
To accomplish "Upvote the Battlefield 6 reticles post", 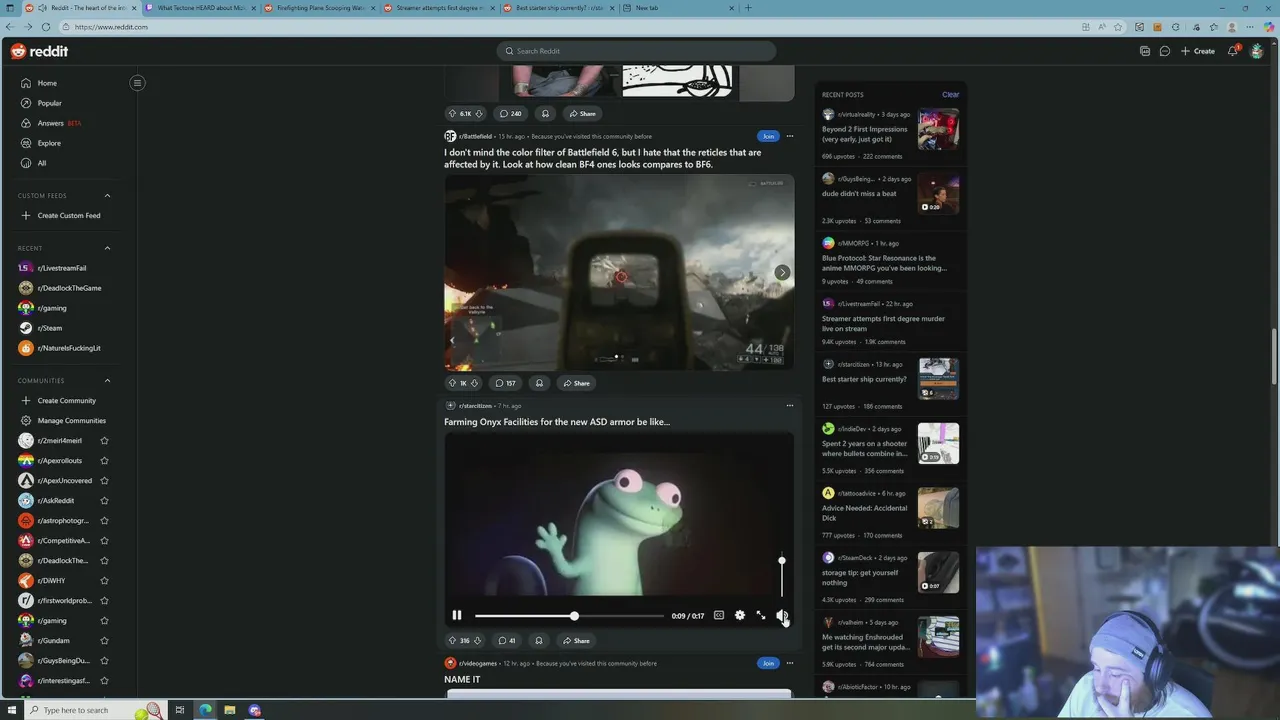I will pos(452,383).
